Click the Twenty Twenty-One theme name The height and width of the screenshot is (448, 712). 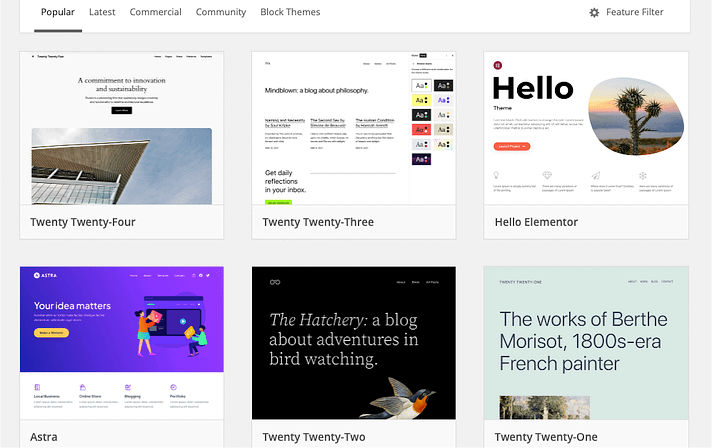tap(546, 437)
